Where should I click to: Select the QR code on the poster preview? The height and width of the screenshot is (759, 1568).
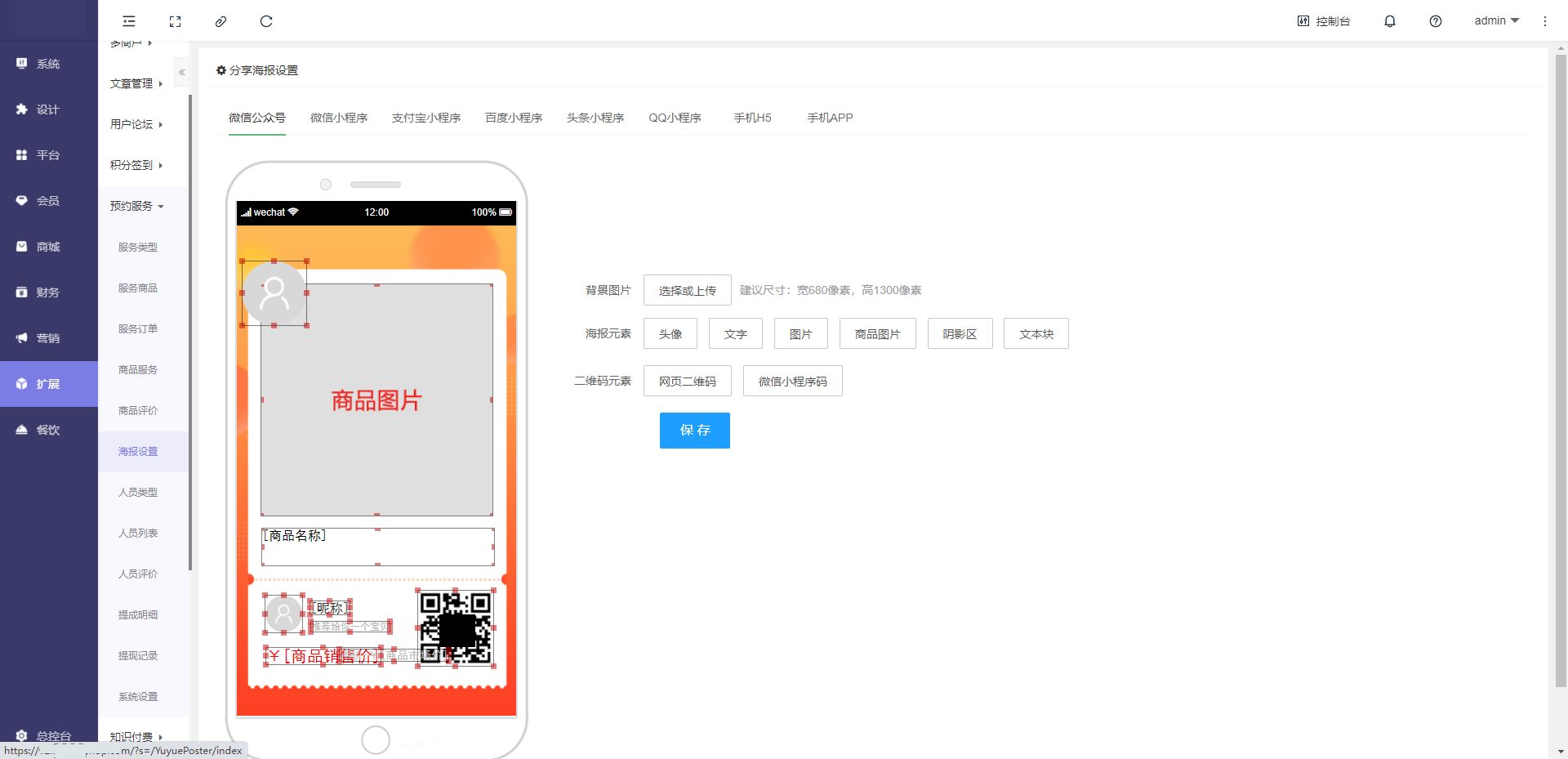click(x=455, y=627)
